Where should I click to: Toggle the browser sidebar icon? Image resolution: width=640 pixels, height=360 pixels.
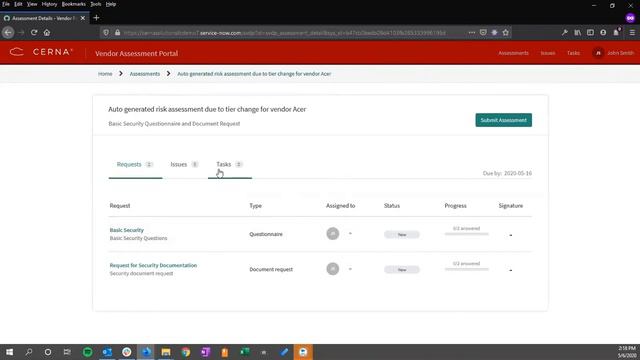[x=590, y=33]
